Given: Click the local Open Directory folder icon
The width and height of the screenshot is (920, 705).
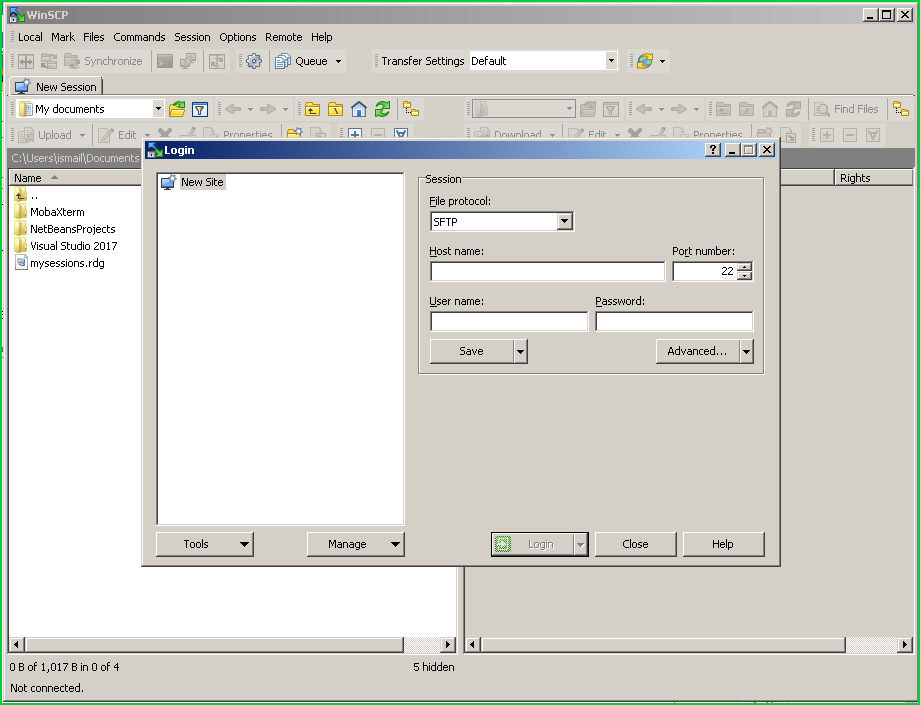Looking at the screenshot, I should [177, 109].
